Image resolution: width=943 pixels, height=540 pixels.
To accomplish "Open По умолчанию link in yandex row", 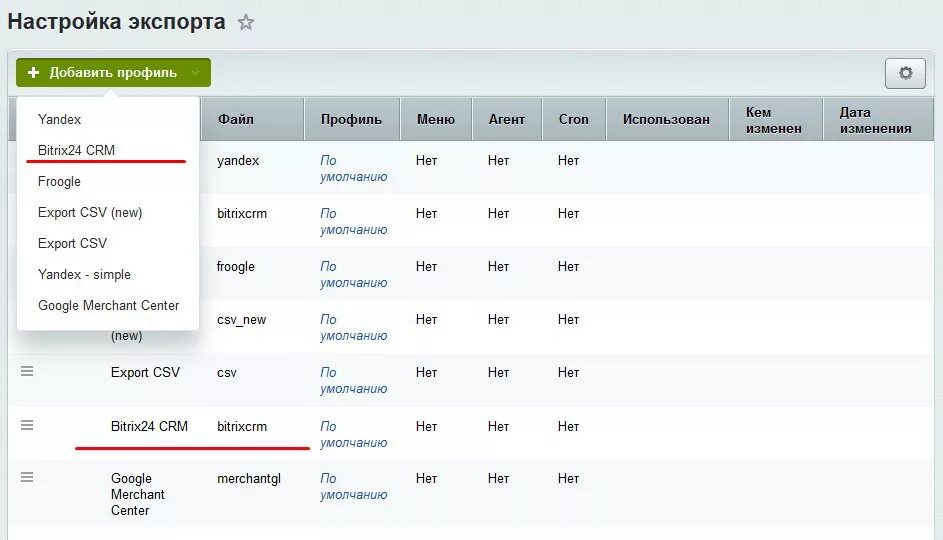I will tap(353, 168).
